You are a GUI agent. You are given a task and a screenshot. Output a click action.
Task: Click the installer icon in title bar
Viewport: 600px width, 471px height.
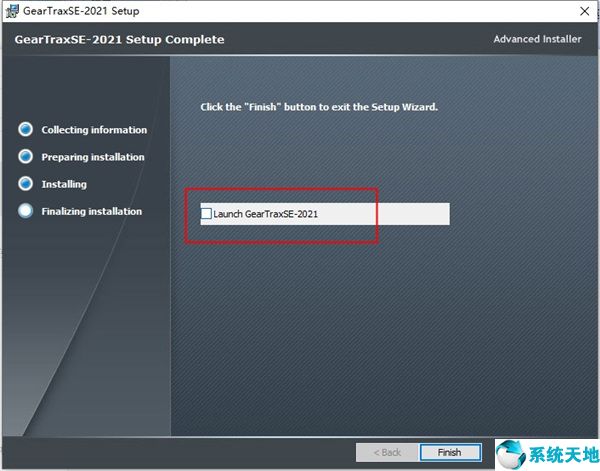(12, 11)
